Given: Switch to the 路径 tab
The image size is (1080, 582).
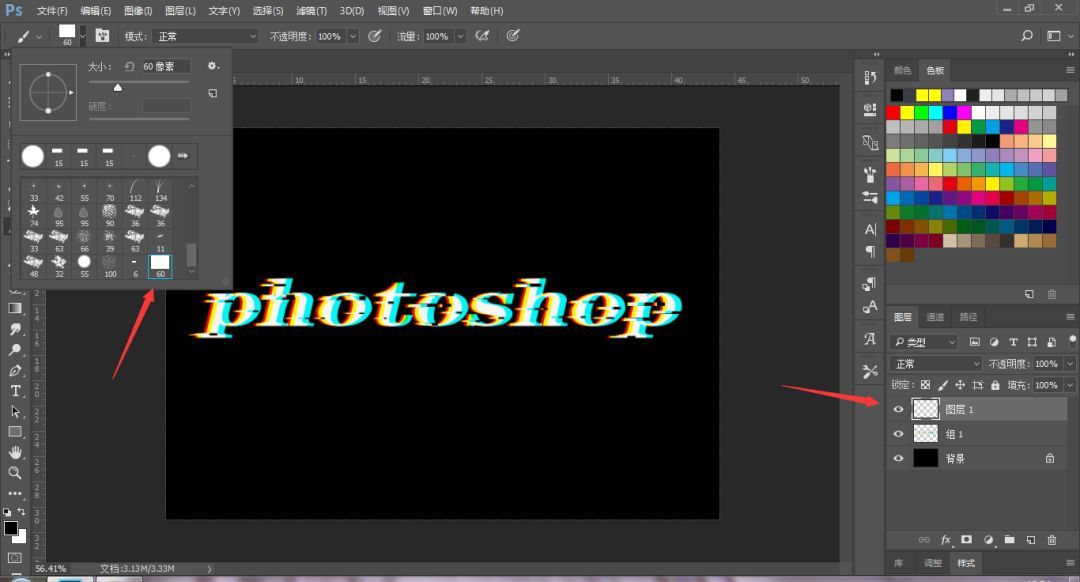Looking at the screenshot, I should point(968,317).
